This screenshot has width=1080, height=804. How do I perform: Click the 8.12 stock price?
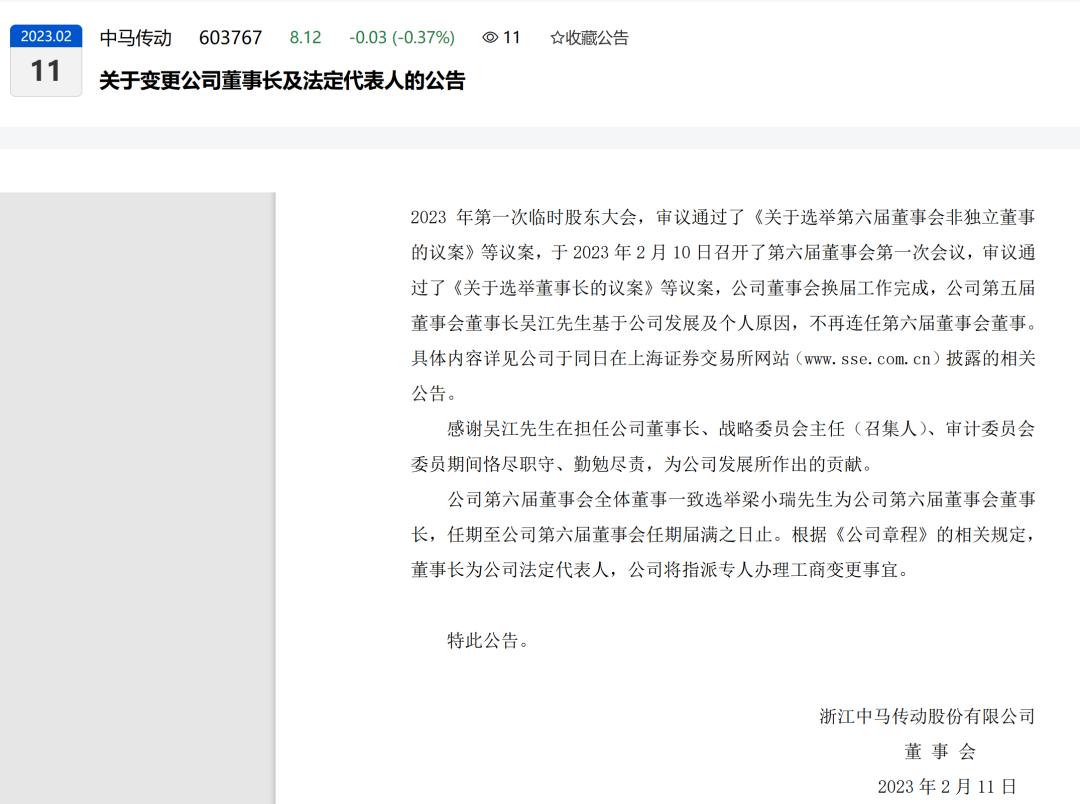(x=305, y=38)
